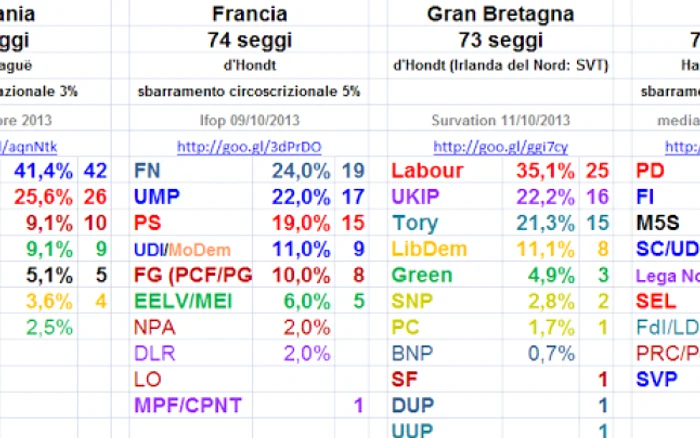Open the partially visible aqnNtk link
This screenshot has height=438, width=700.
pyautogui.click(x=29, y=146)
